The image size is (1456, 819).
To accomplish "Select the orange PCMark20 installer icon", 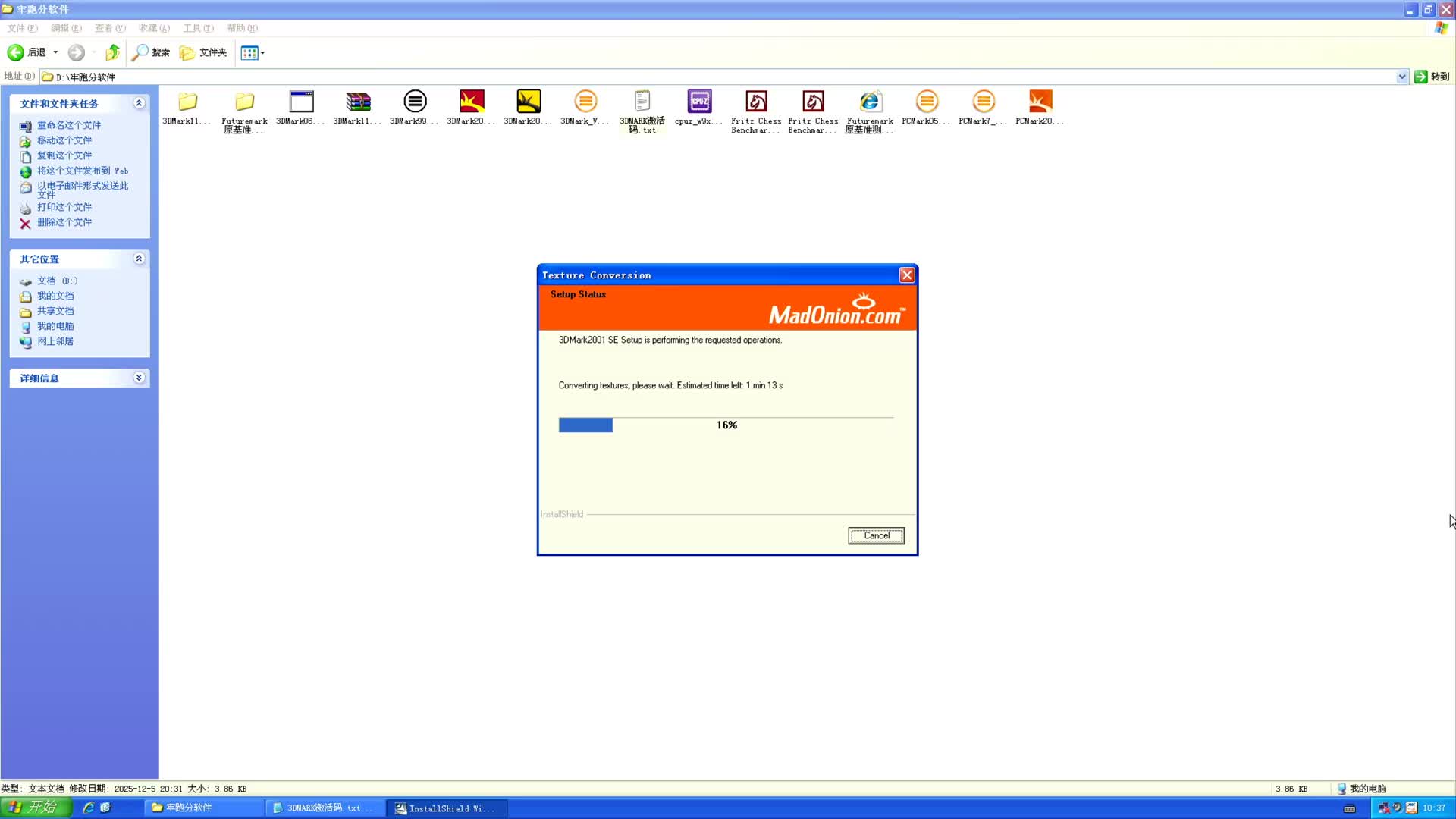I will [1040, 102].
